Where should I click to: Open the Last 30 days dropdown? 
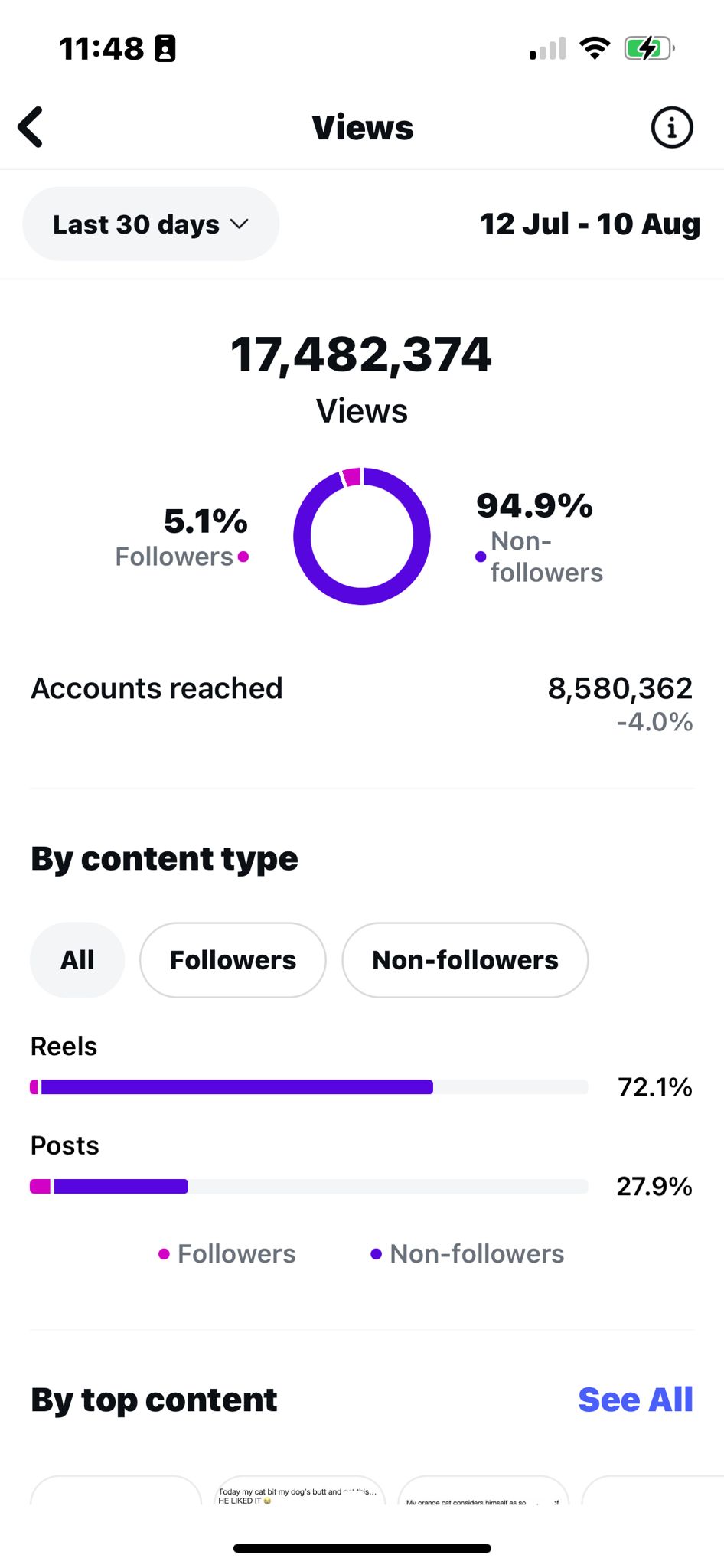pyautogui.click(x=151, y=224)
